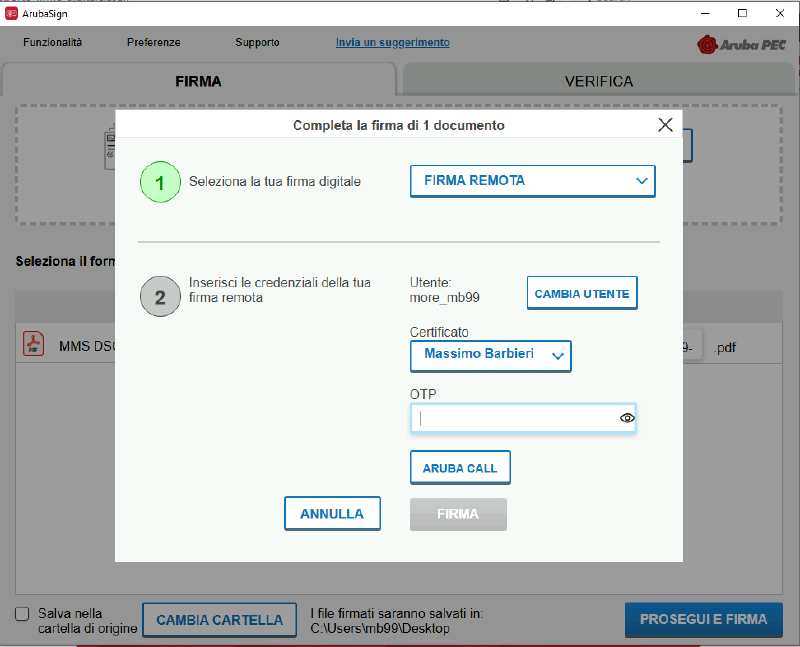Enable Salva nella cartella di origine checkbox
This screenshot has width=800, height=647.
tap(22, 613)
